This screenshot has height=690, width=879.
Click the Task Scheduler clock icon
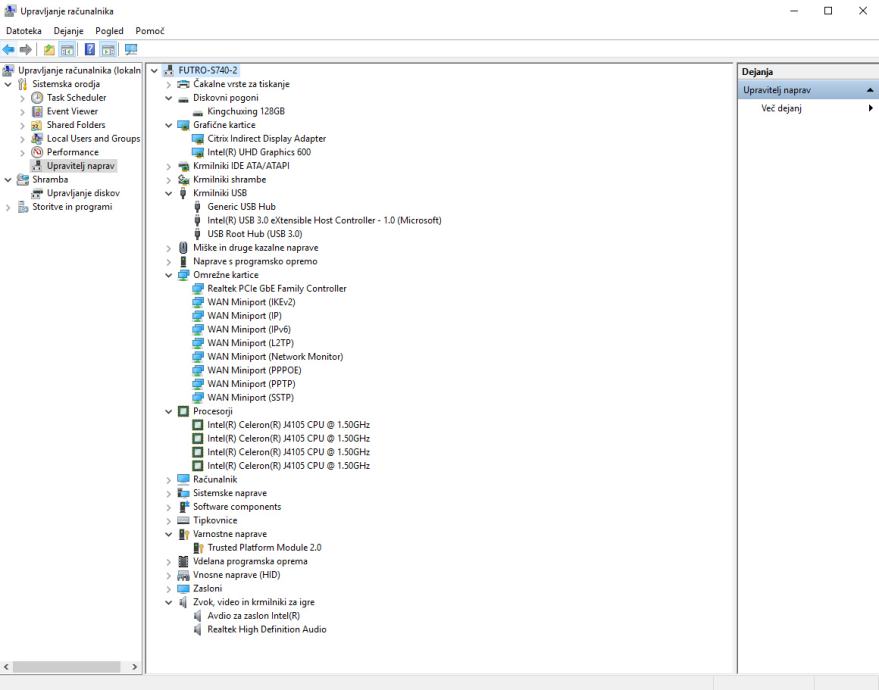click(x=37, y=98)
